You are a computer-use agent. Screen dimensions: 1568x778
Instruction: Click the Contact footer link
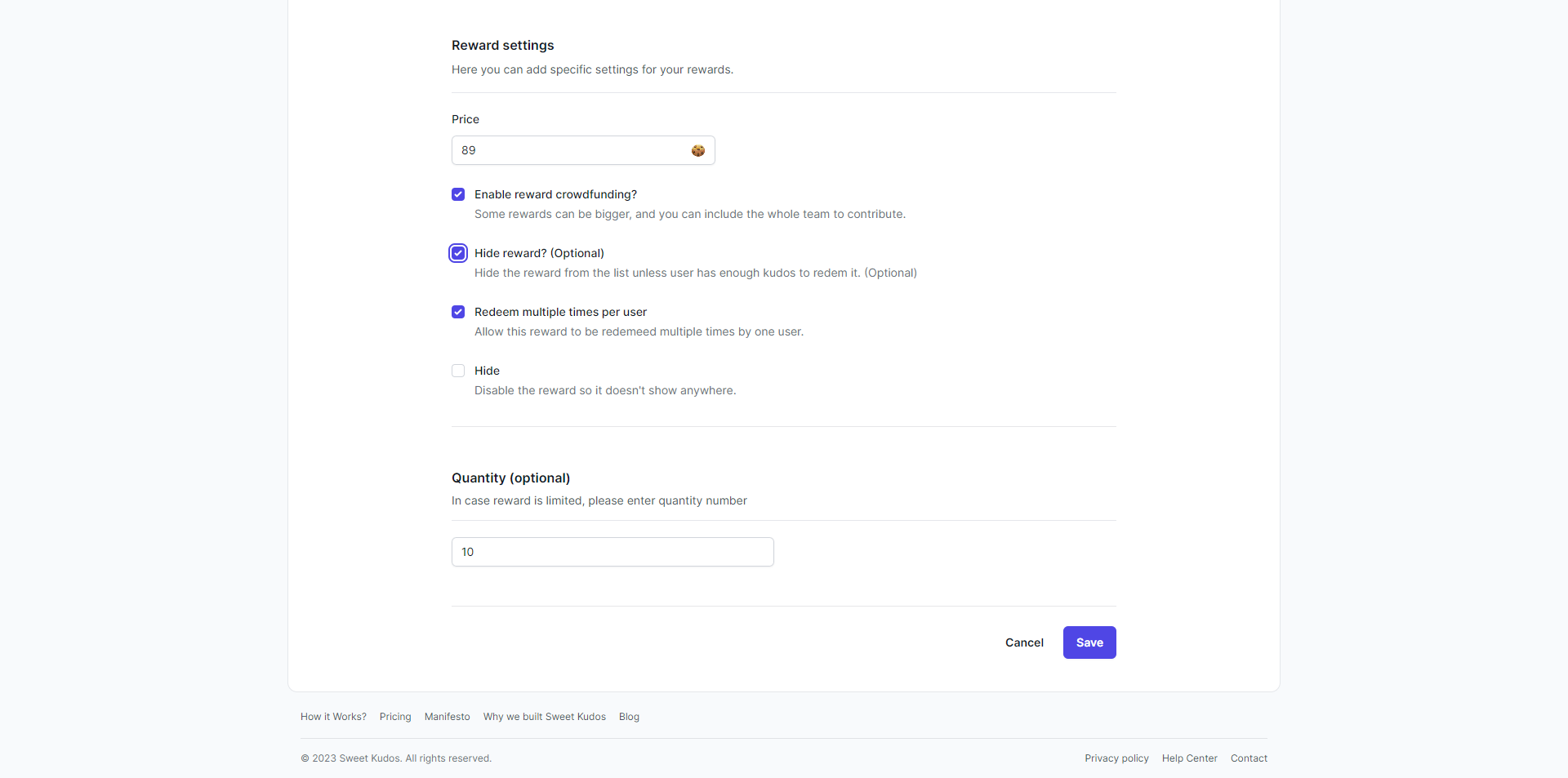coord(1249,758)
